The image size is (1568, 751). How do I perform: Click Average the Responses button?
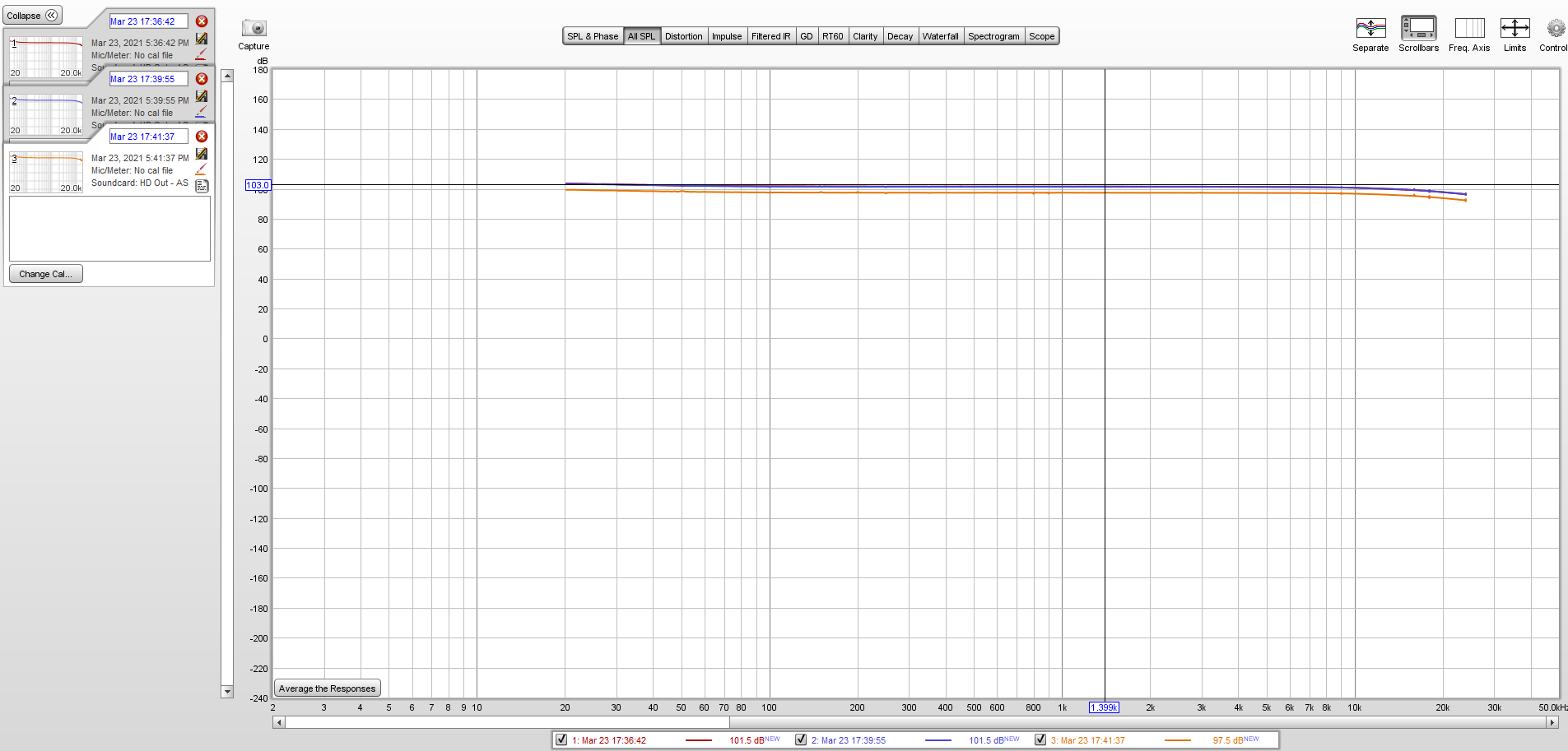327,688
